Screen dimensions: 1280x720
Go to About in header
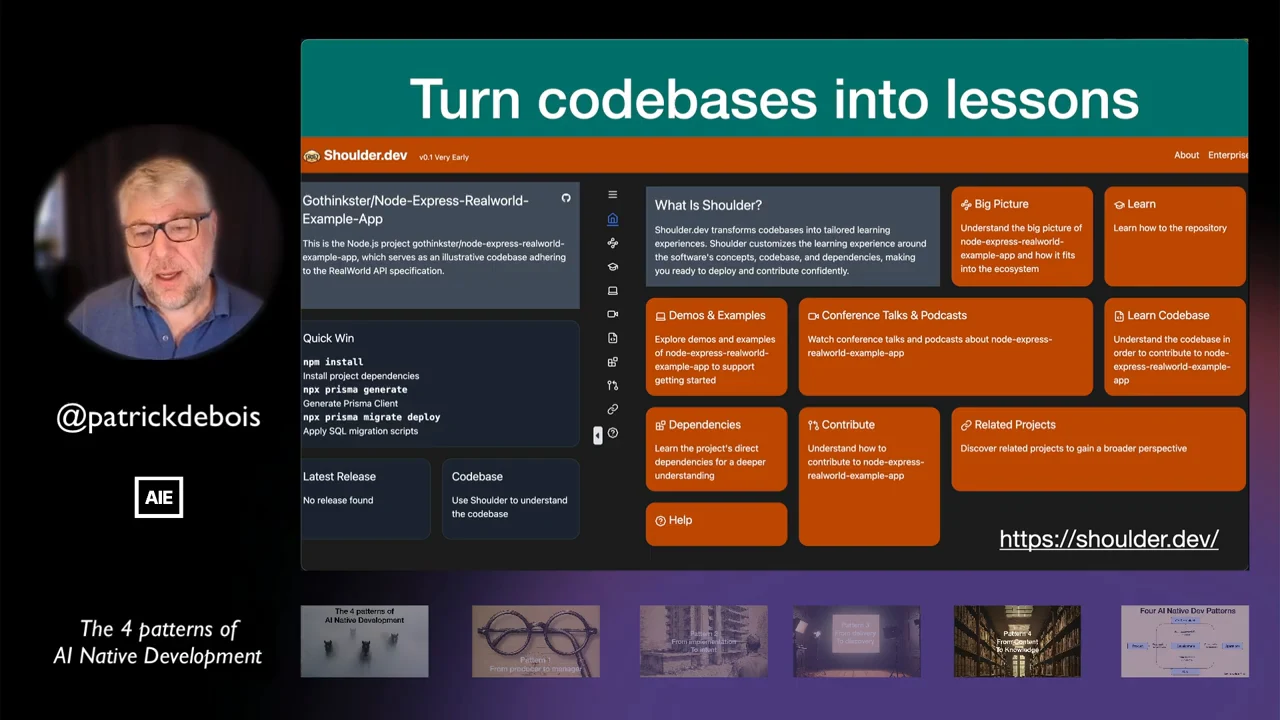pyautogui.click(x=1186, y=155)
